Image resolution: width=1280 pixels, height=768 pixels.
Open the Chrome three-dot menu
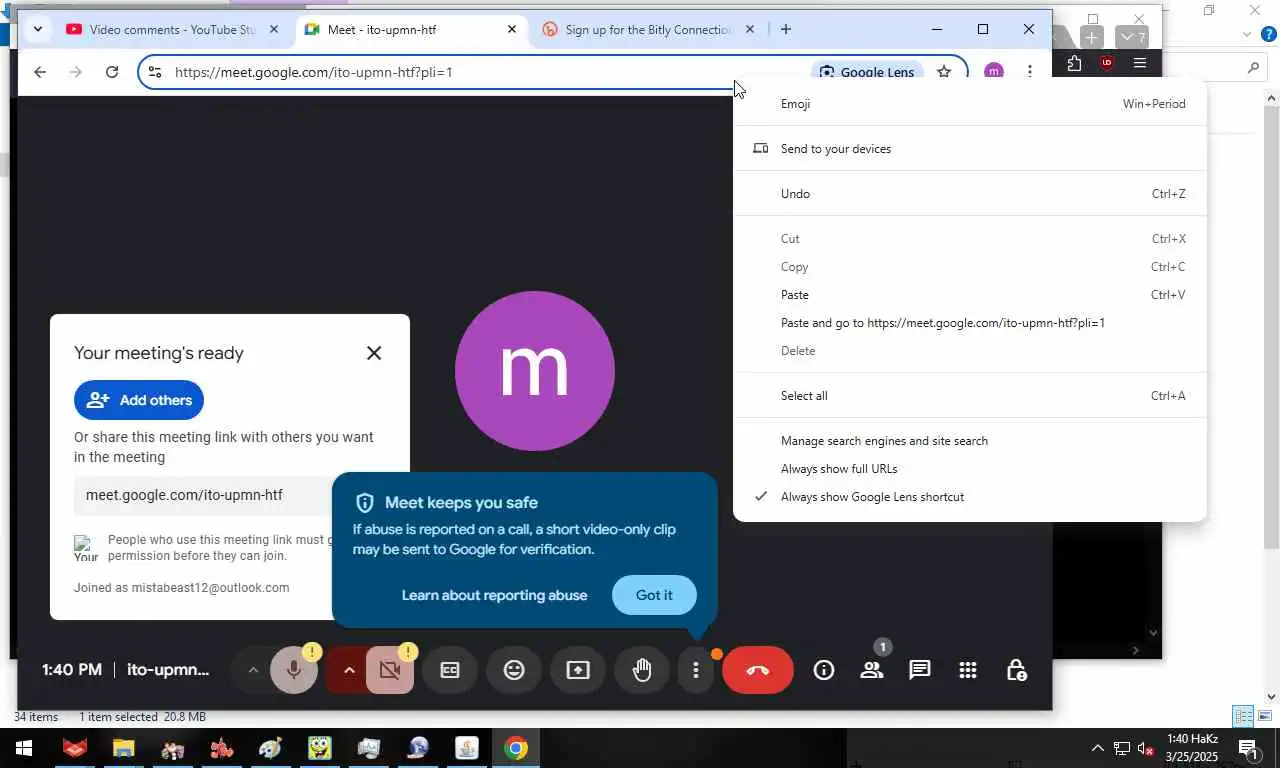tap(1029, 72)
